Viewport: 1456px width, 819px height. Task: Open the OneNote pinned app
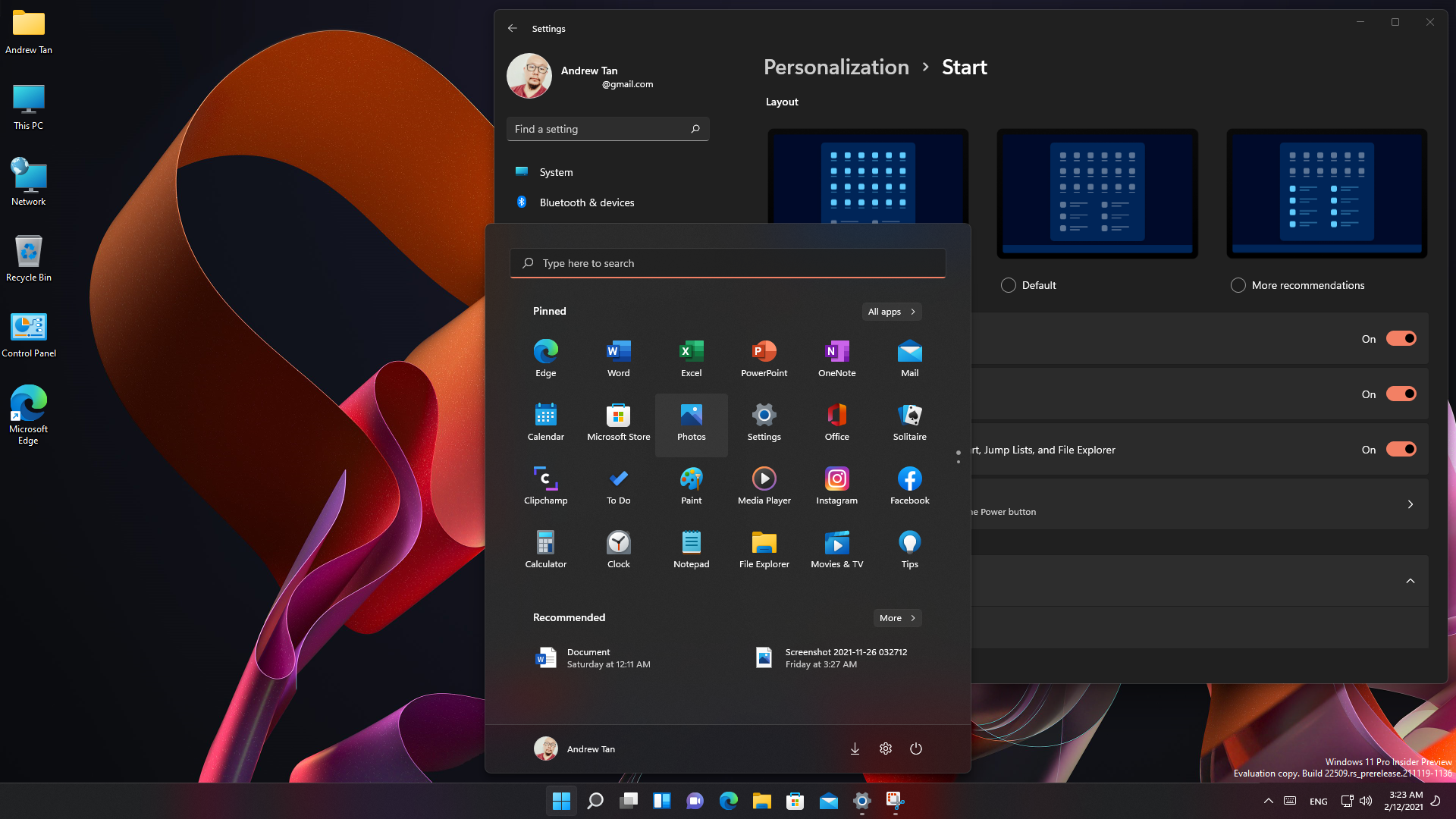836,358
